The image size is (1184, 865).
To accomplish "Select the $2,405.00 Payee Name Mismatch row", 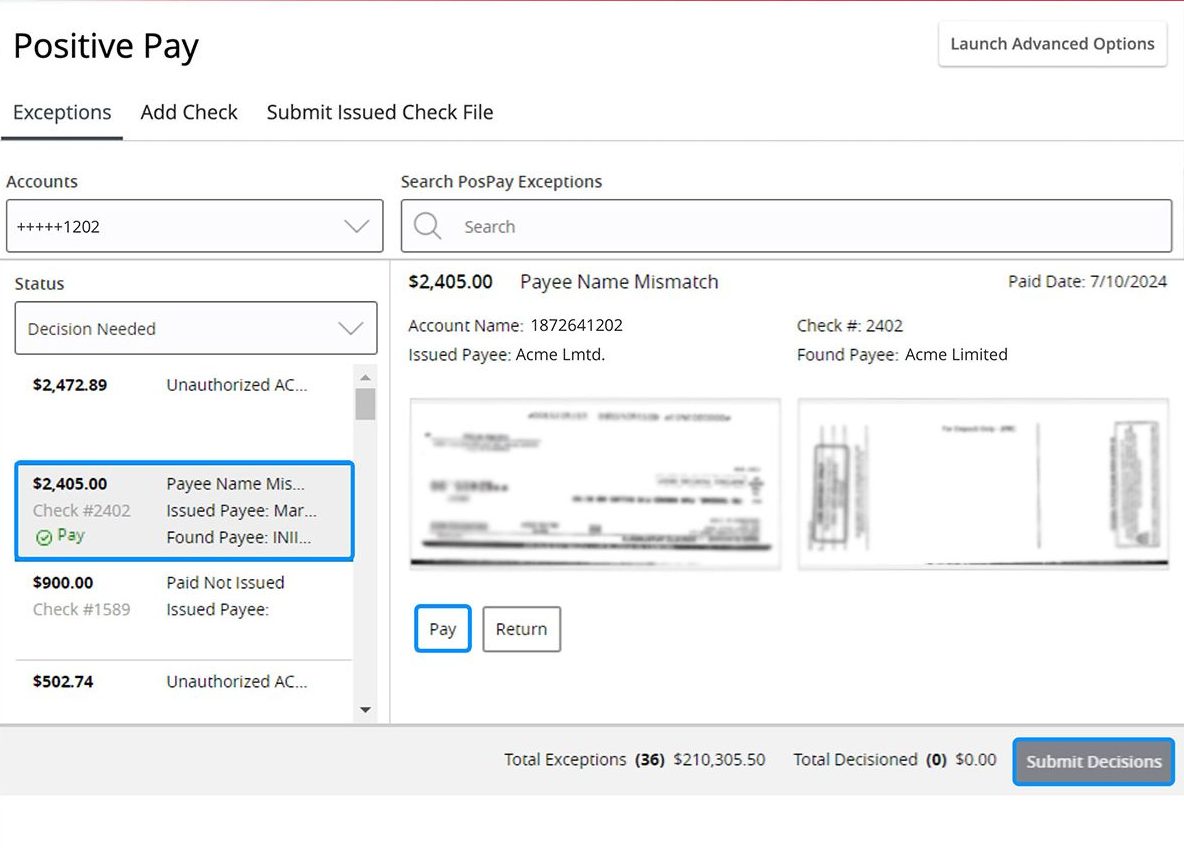I will [x=183, y=511].
